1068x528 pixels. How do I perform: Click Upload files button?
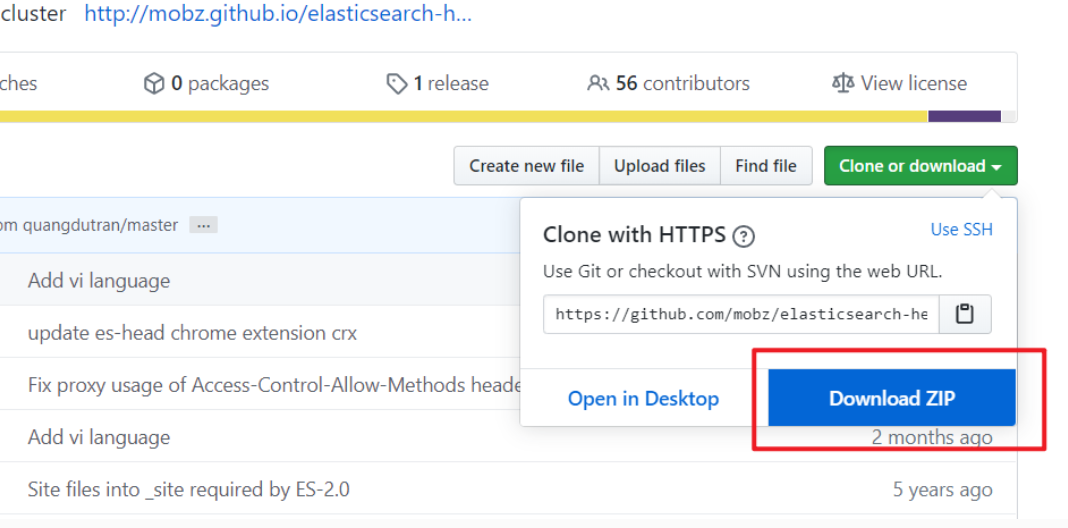(659, 166)
